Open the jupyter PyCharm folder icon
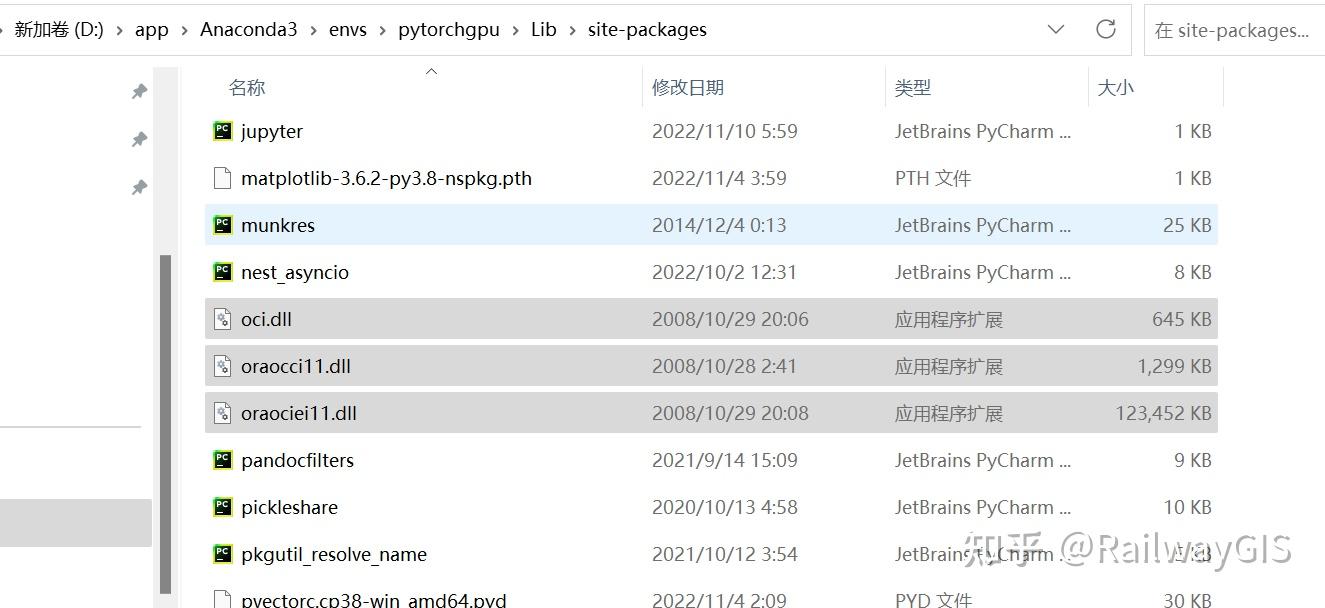This screenshot has height=608, width=1325. pyautogui.click(x=222, y=130)
